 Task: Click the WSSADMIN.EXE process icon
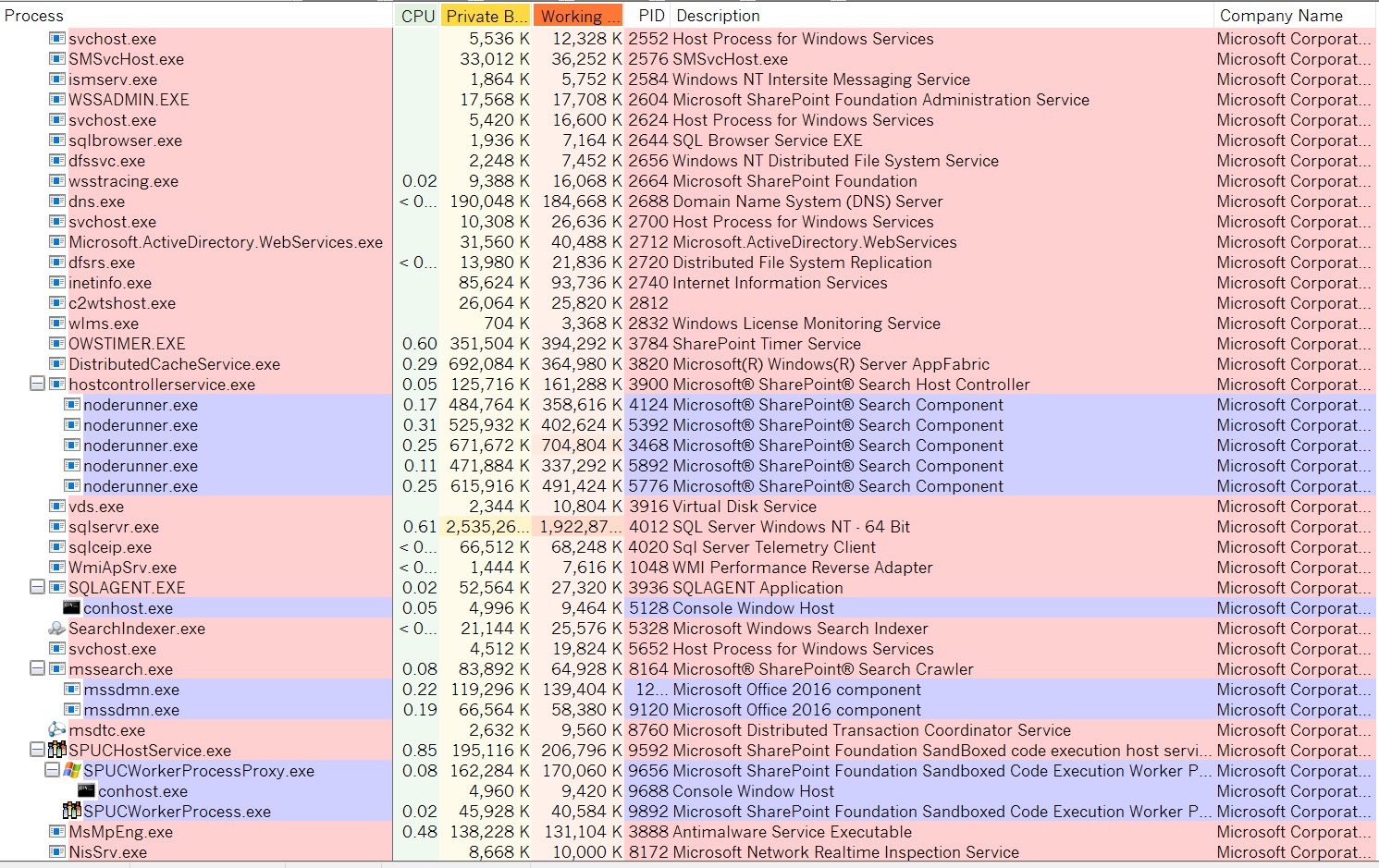(x=57, y=100)
